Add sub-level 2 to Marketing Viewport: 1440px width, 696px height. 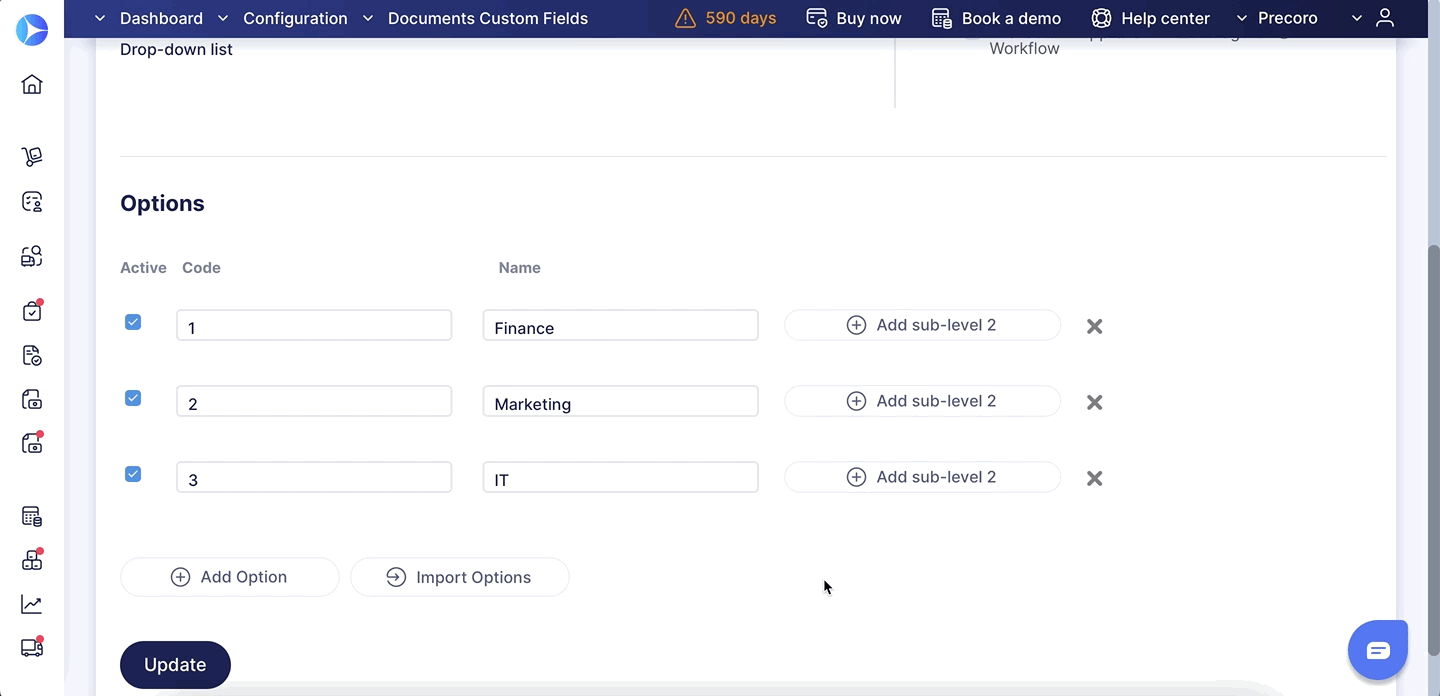tap(922, 401)
